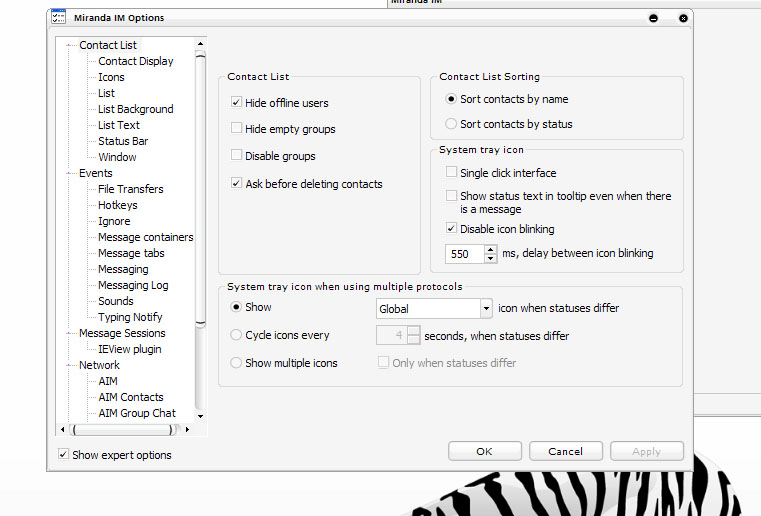Image resolution: width=761 pixels, height=516 pixels.
Task: Collapse the Contact List tree node
Action: (x=69, y=45)
